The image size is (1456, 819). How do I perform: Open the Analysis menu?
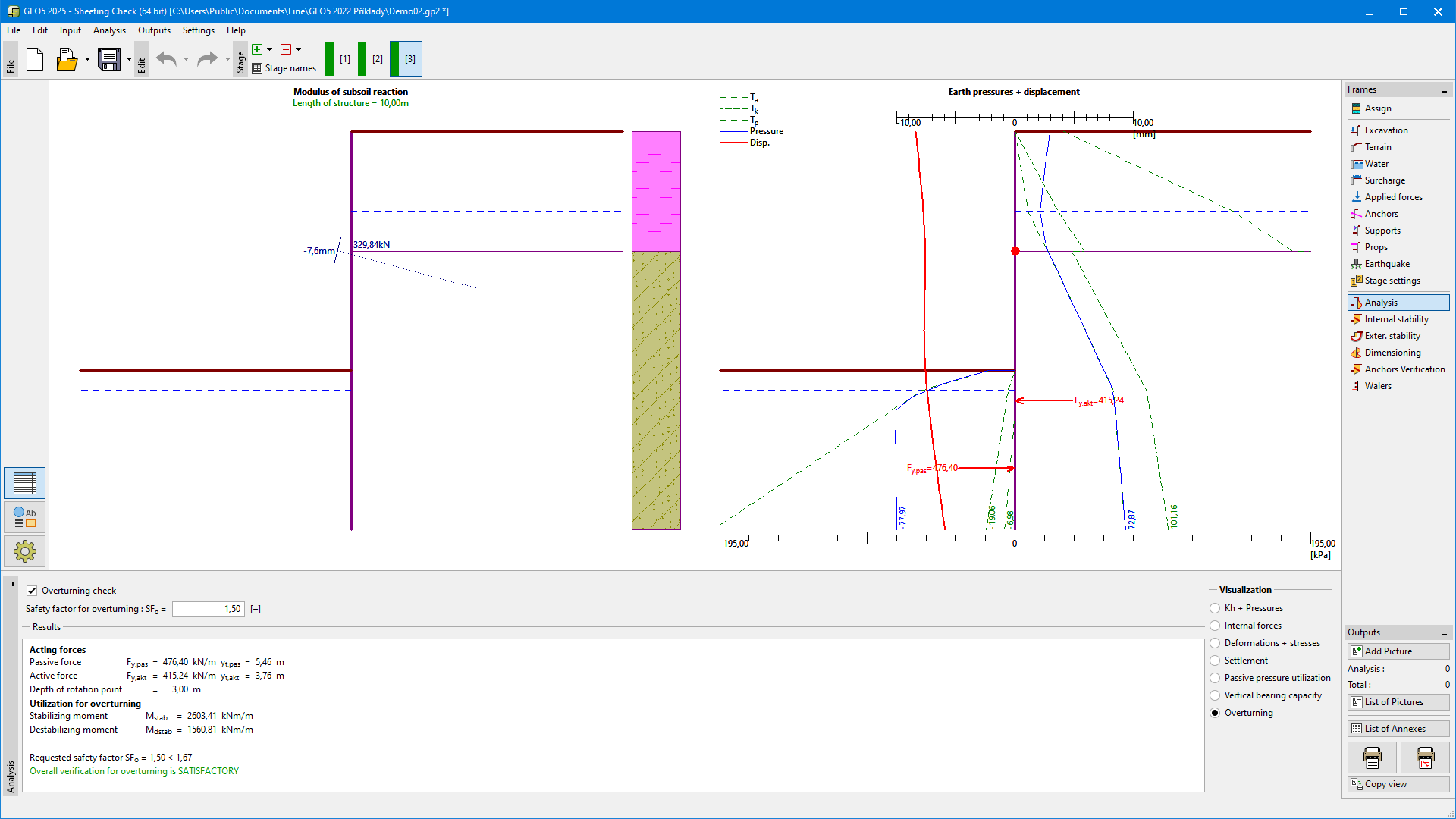(x=109, y=30)
